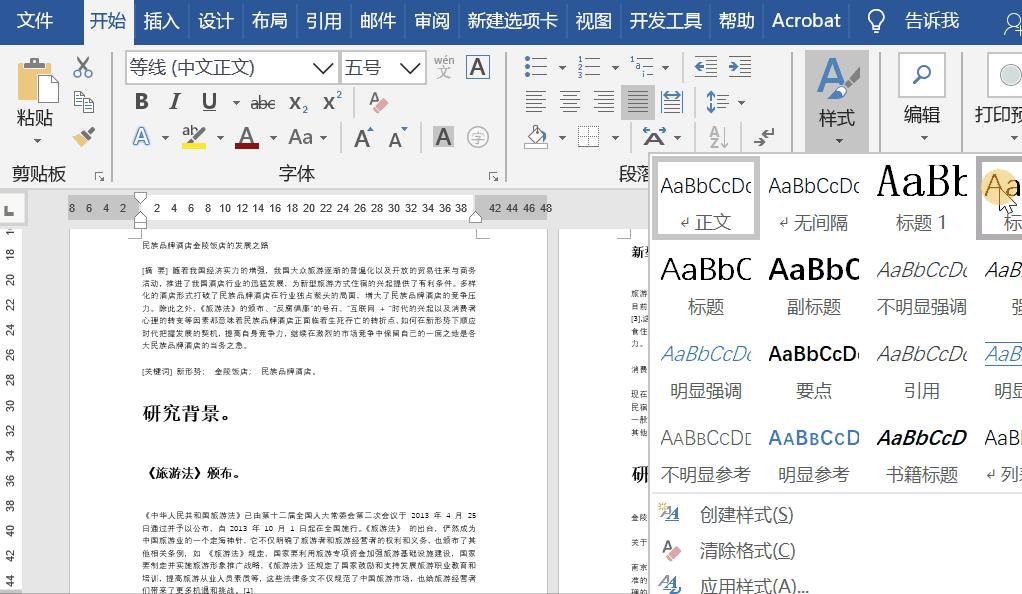Open the Phonetic Guide (拼音指南)
Screen dimensions: 1022x594
(444, 67)
